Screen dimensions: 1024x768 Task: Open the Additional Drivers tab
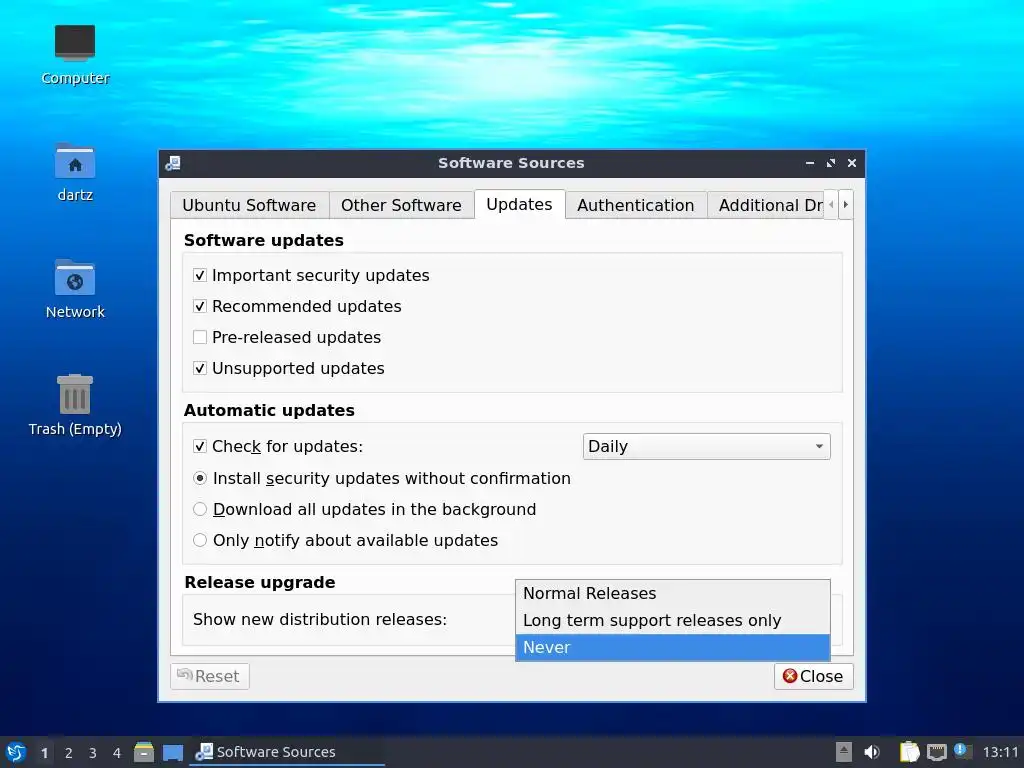(765, 205)
